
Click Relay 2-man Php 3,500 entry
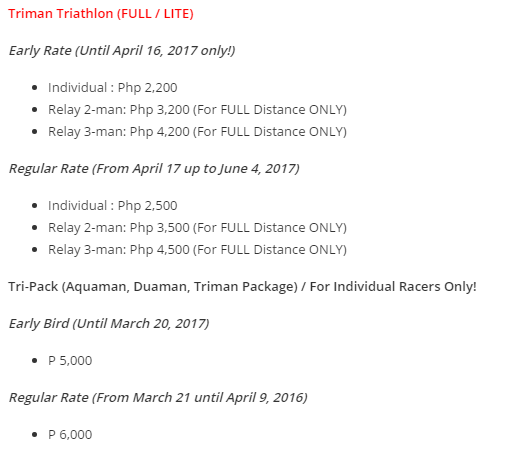[197, 228]
